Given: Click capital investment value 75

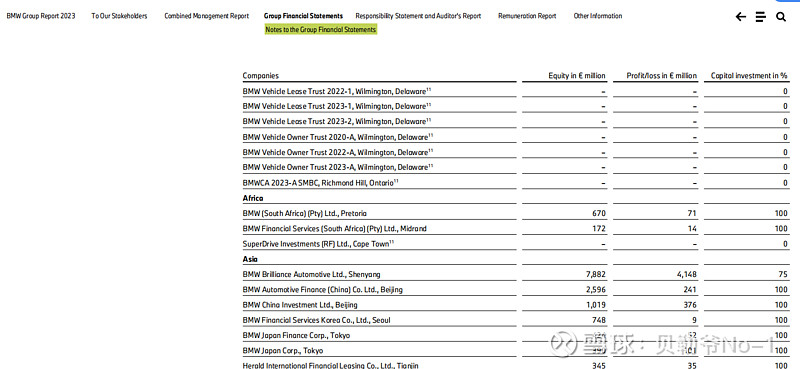Looking at the screenshot, I should point(783,275).
